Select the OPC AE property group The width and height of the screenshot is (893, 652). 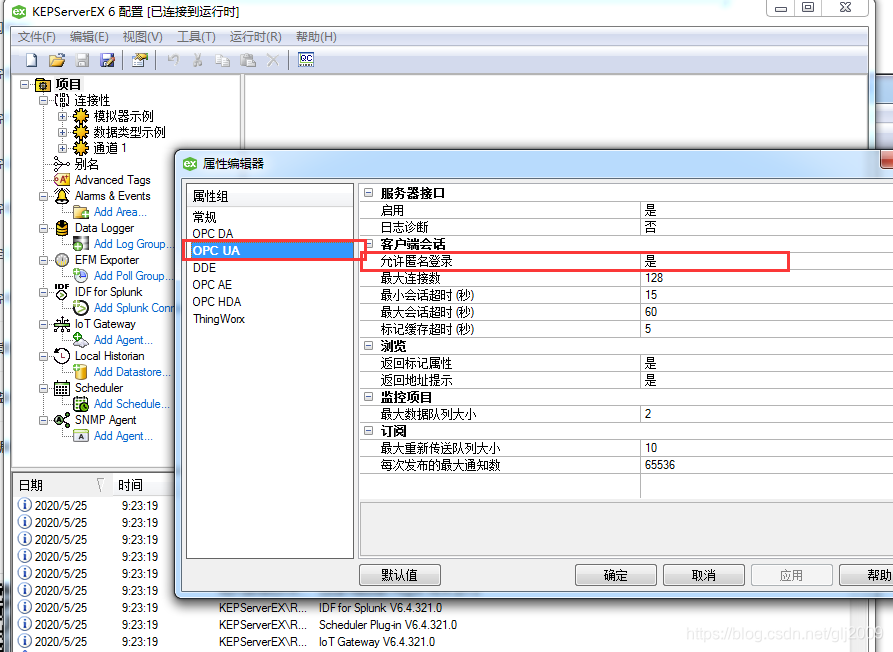point(212,285)
